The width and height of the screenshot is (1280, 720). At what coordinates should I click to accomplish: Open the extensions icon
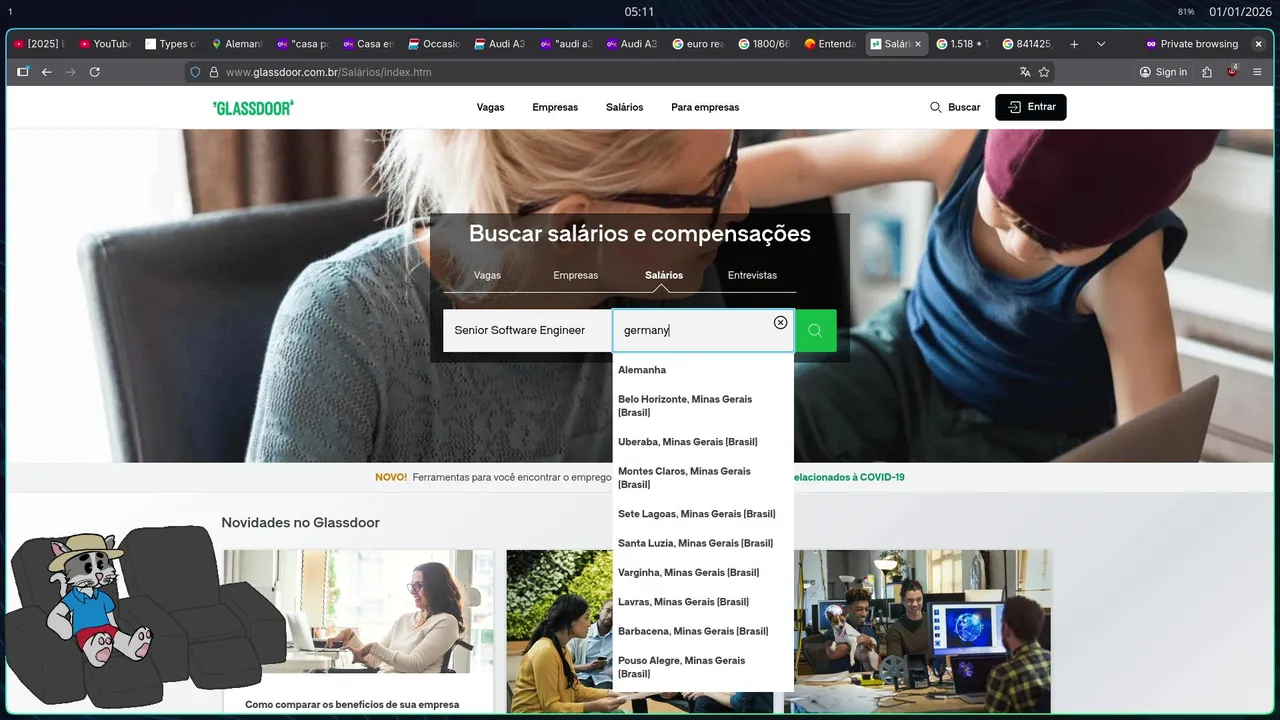click(1207, 72)
